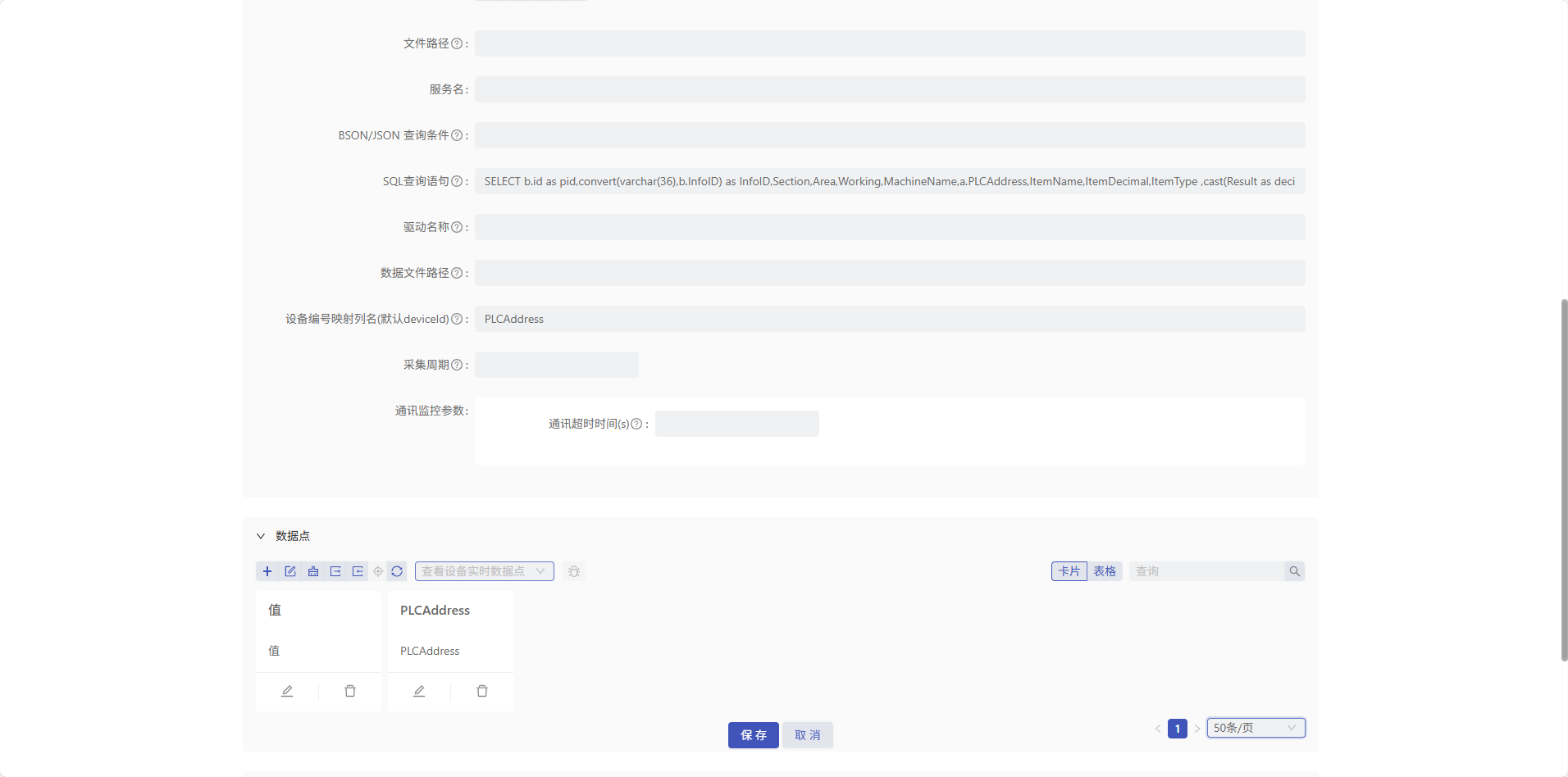1568x777 pixels.
Task: Click the 保存 button
Action: coord(753,735)
